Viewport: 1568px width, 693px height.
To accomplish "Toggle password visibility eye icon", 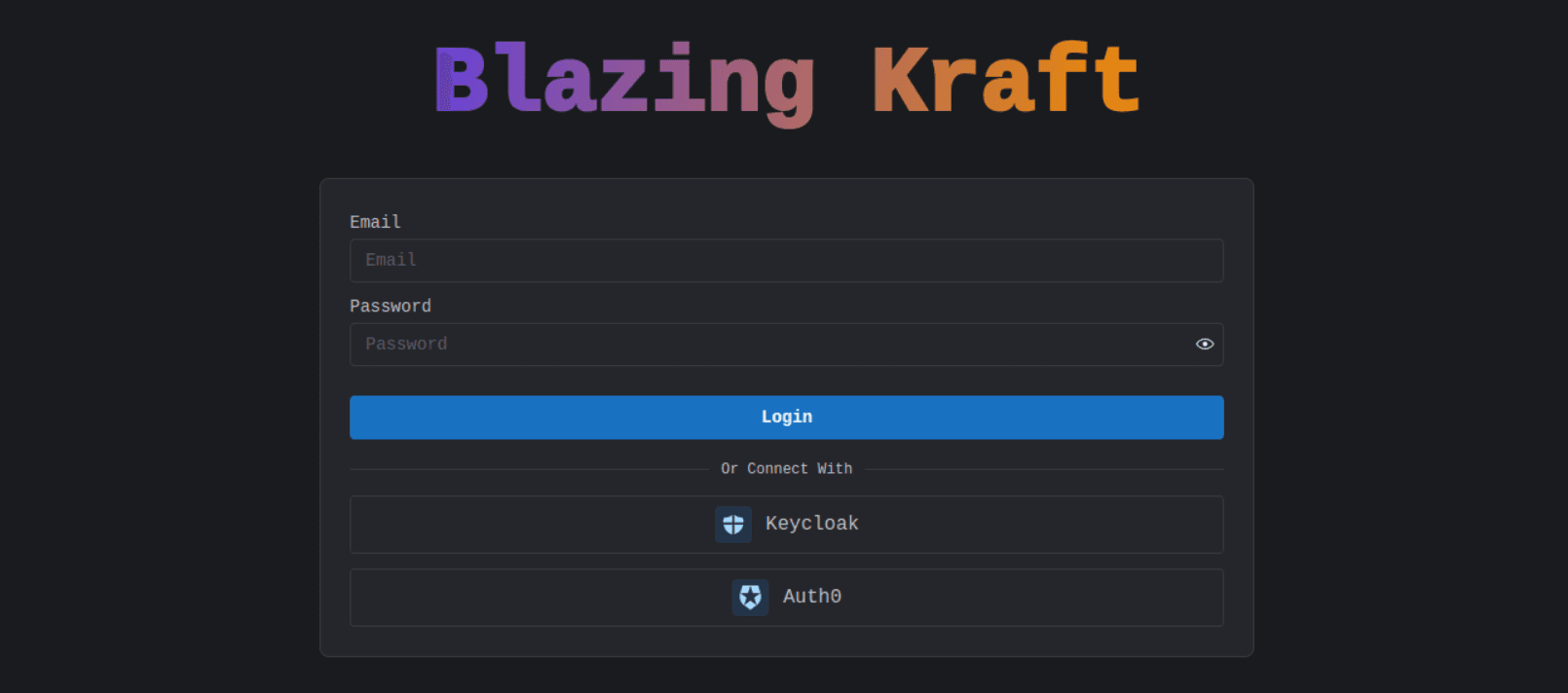I will pos(1205,345).
